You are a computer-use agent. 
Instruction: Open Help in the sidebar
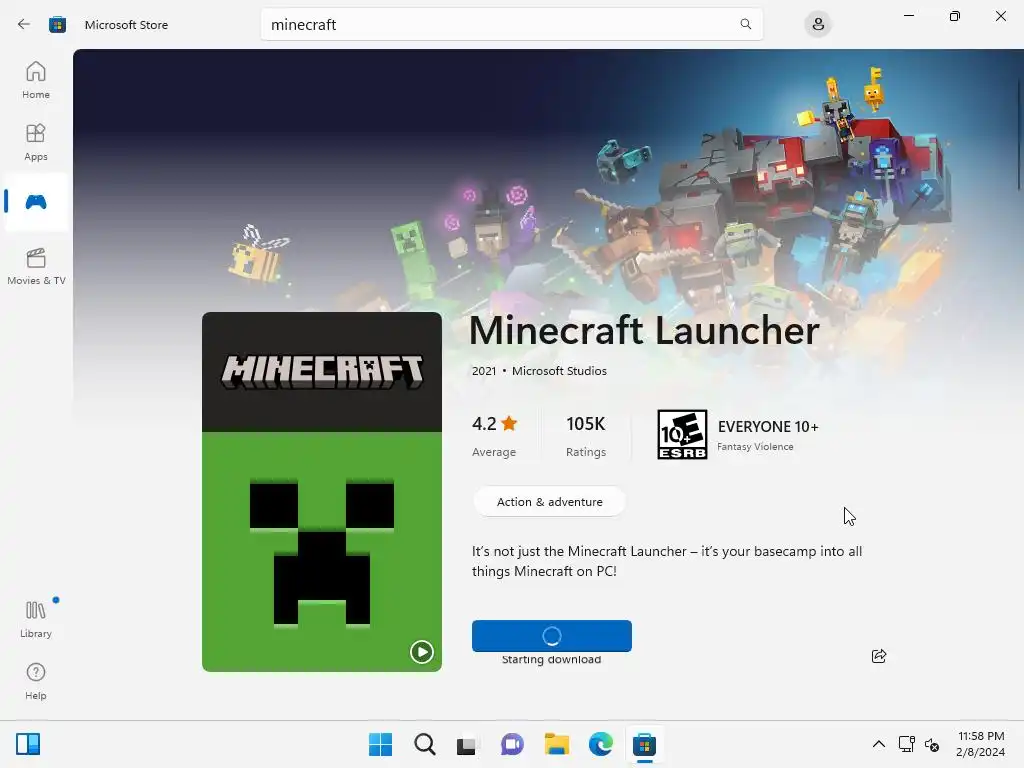pyautogui.click(x=36, y=681)
